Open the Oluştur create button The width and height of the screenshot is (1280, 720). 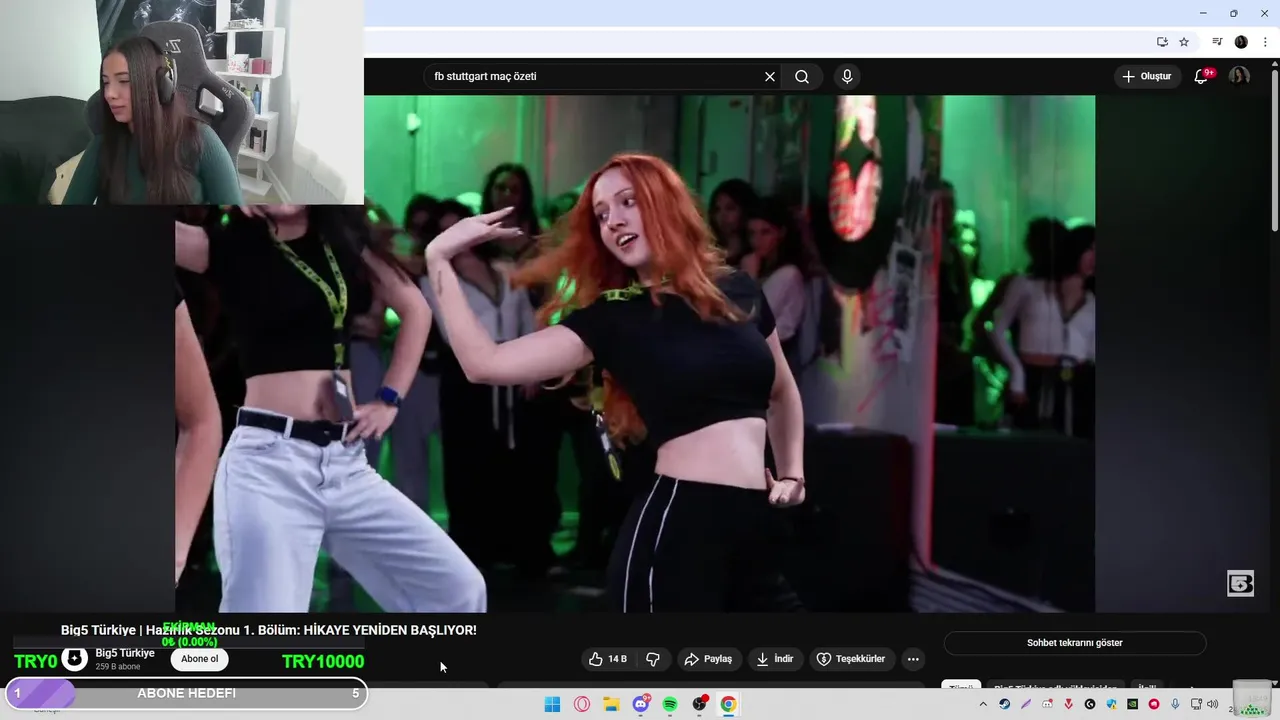[x=1146, y=77]
